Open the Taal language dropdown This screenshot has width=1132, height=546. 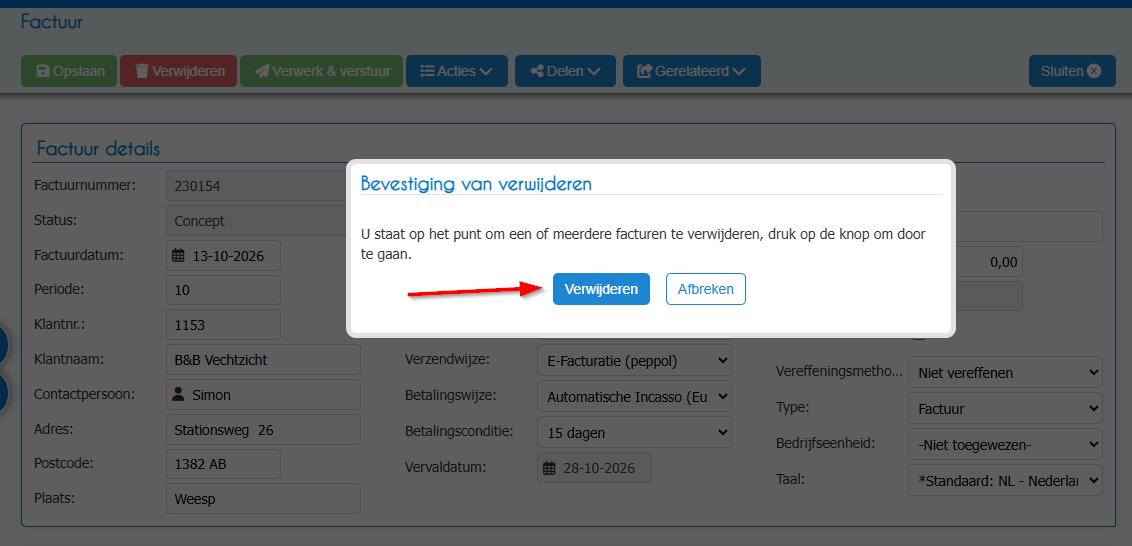[x=1006, y=481]
